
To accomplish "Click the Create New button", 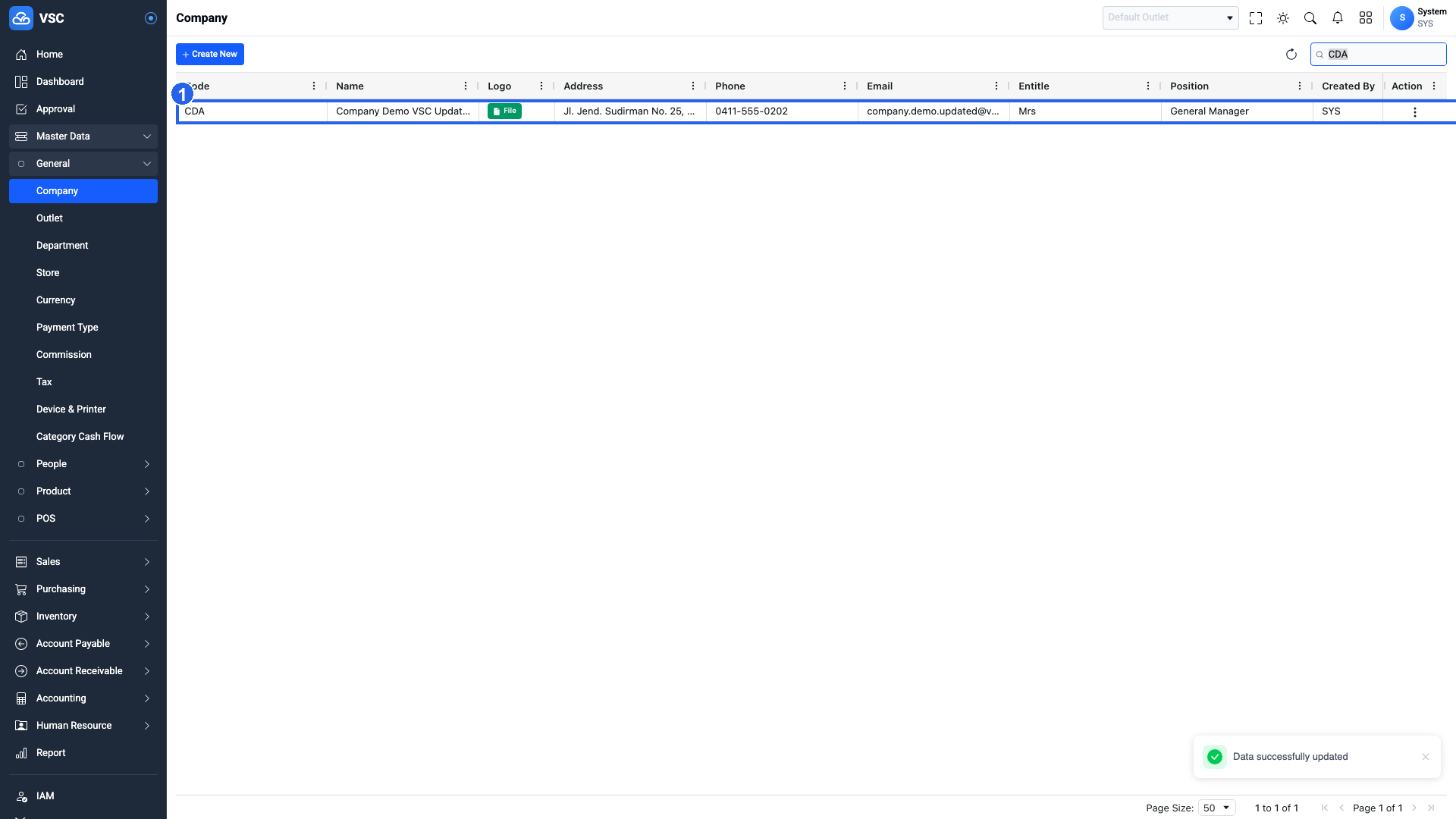I will pos(210,55).
